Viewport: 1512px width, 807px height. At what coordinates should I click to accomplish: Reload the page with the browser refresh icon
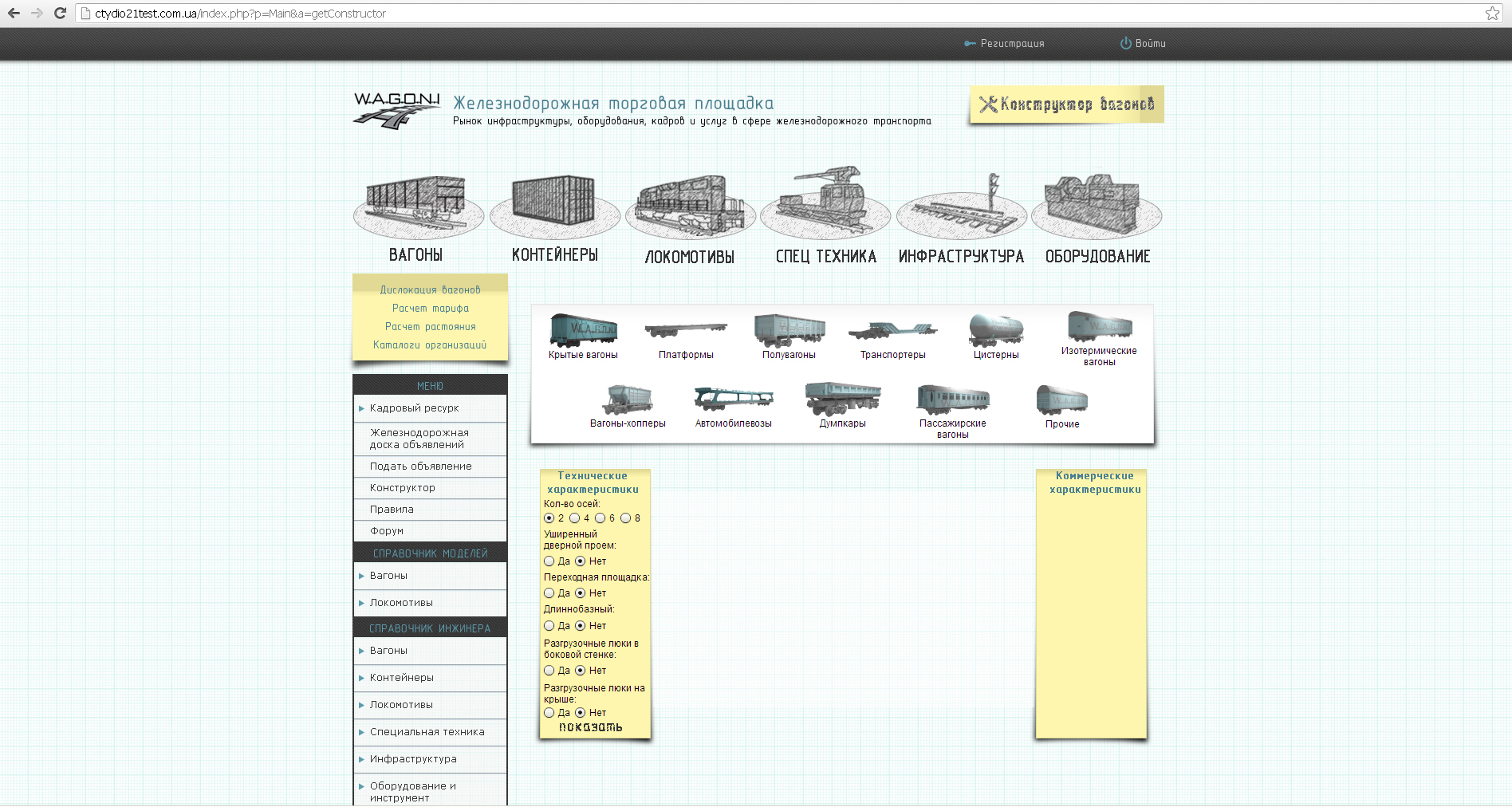pos(60,13)
